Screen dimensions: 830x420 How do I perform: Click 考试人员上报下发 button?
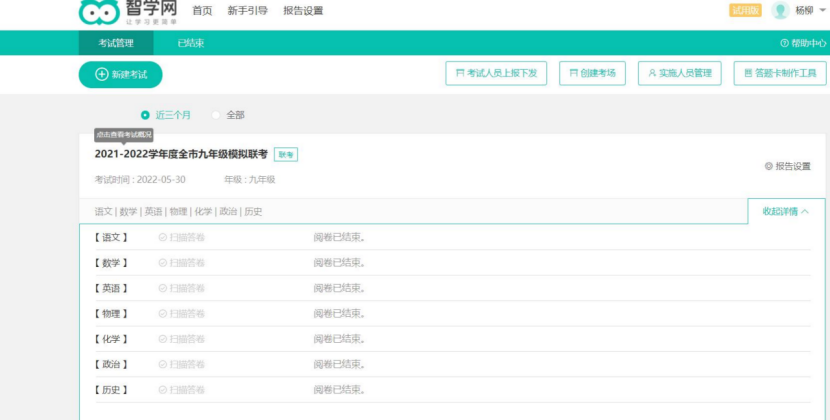[496, 73]
